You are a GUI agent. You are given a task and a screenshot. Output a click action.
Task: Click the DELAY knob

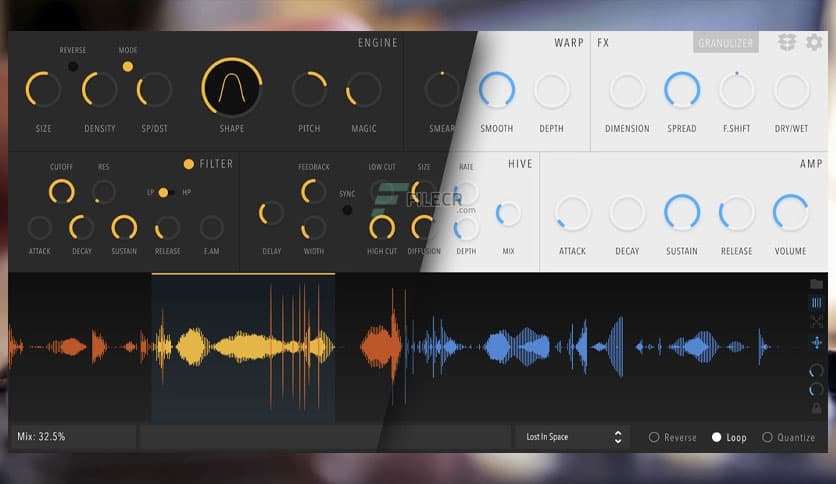271,213
